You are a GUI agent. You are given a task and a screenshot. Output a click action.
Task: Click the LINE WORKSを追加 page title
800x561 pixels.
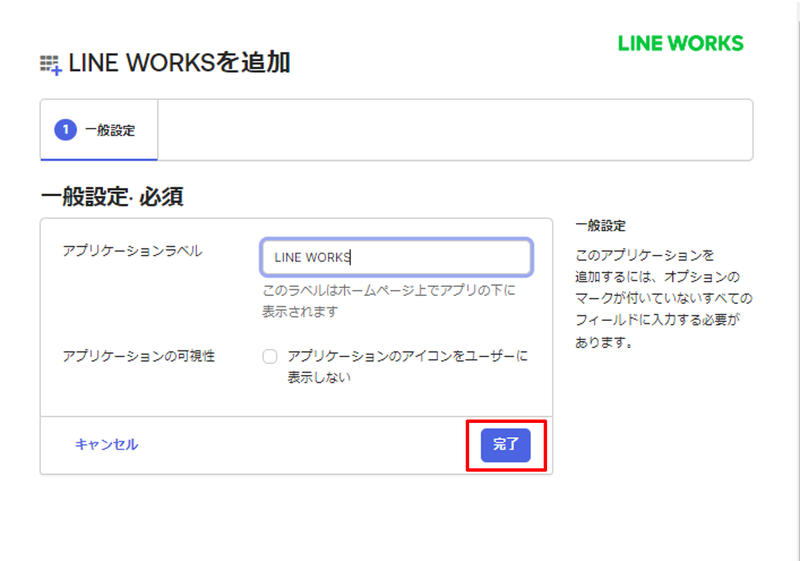tap(179, 63)
